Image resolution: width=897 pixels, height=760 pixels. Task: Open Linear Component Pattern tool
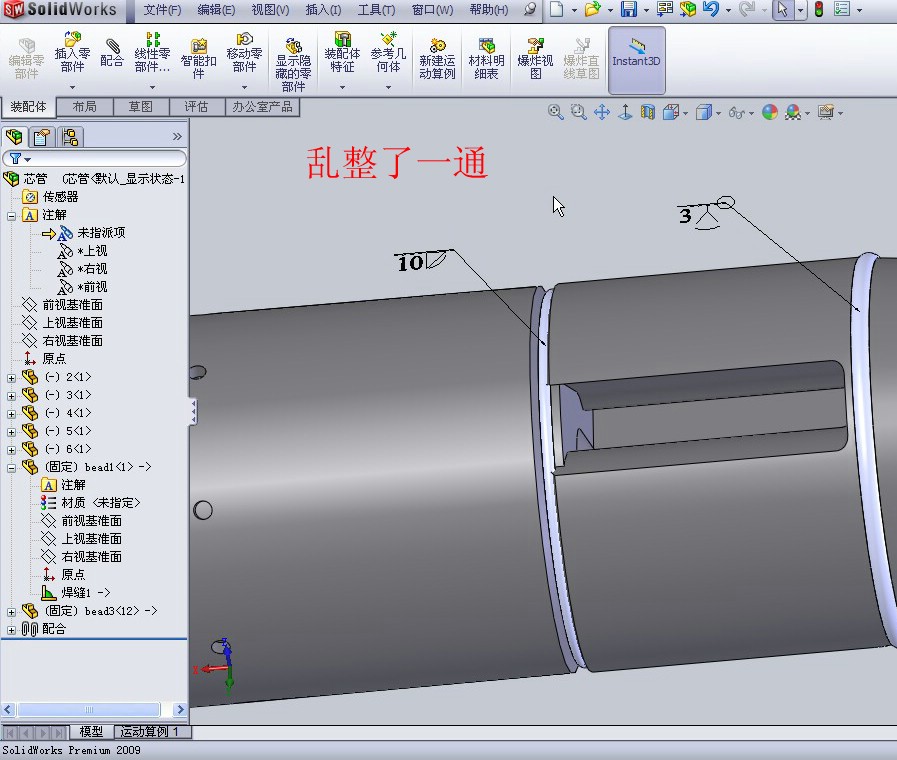point(152,53)
